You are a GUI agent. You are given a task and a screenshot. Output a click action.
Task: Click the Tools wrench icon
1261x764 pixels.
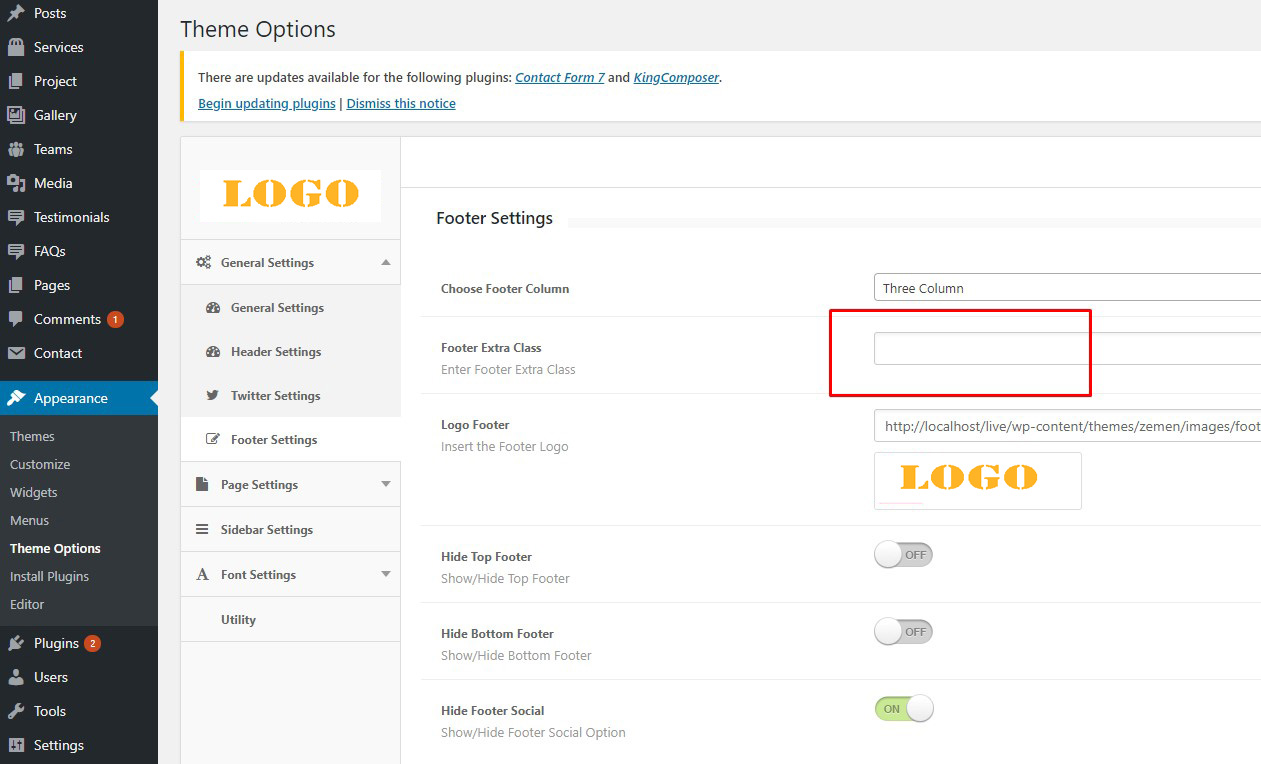pos(16,711)
